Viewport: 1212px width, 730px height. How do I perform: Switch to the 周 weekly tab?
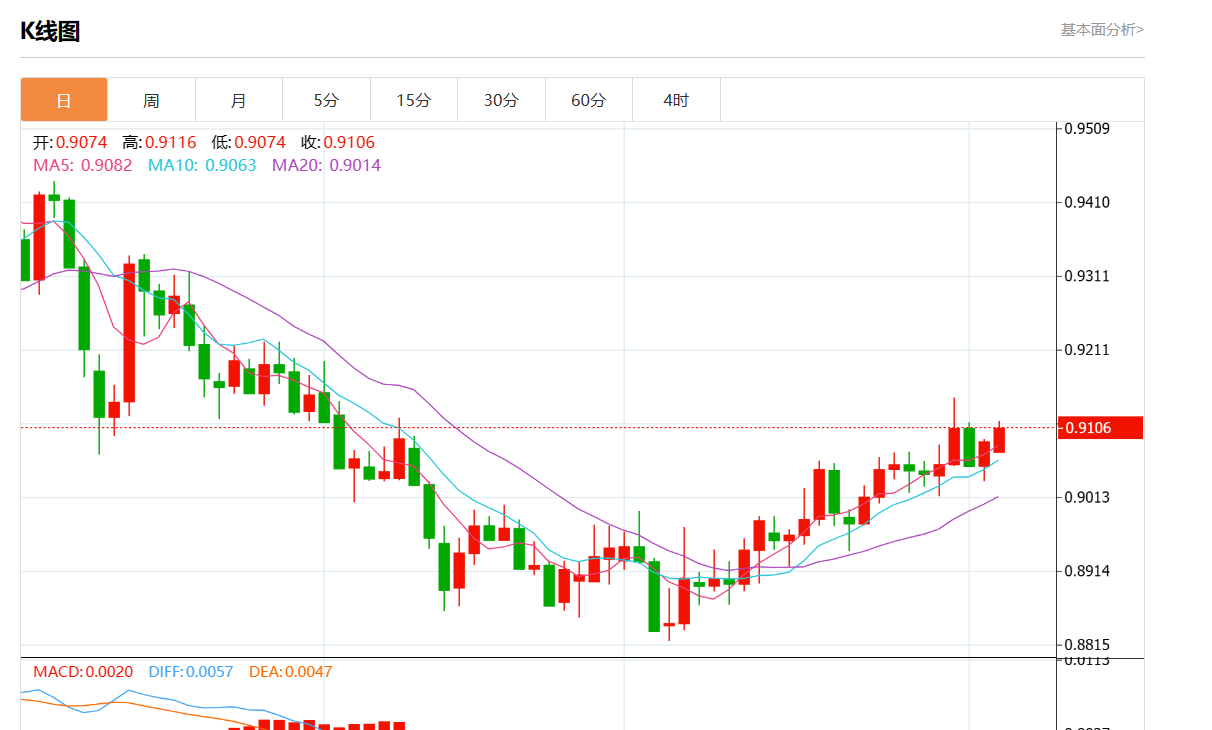(151, 100)
